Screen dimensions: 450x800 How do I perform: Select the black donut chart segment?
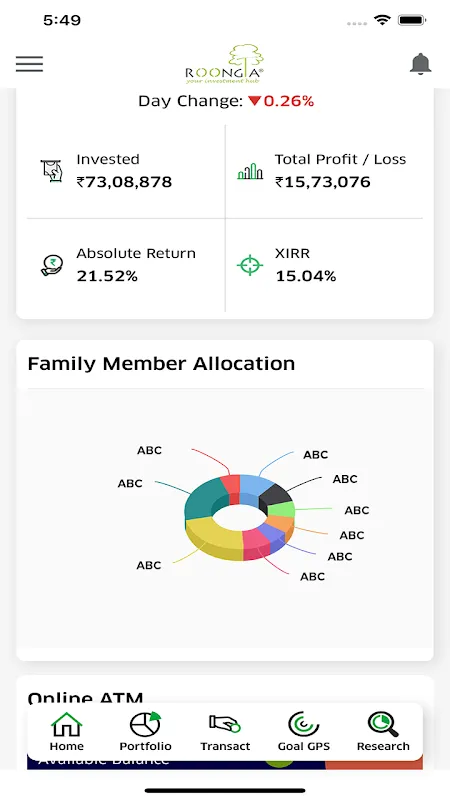276,496
